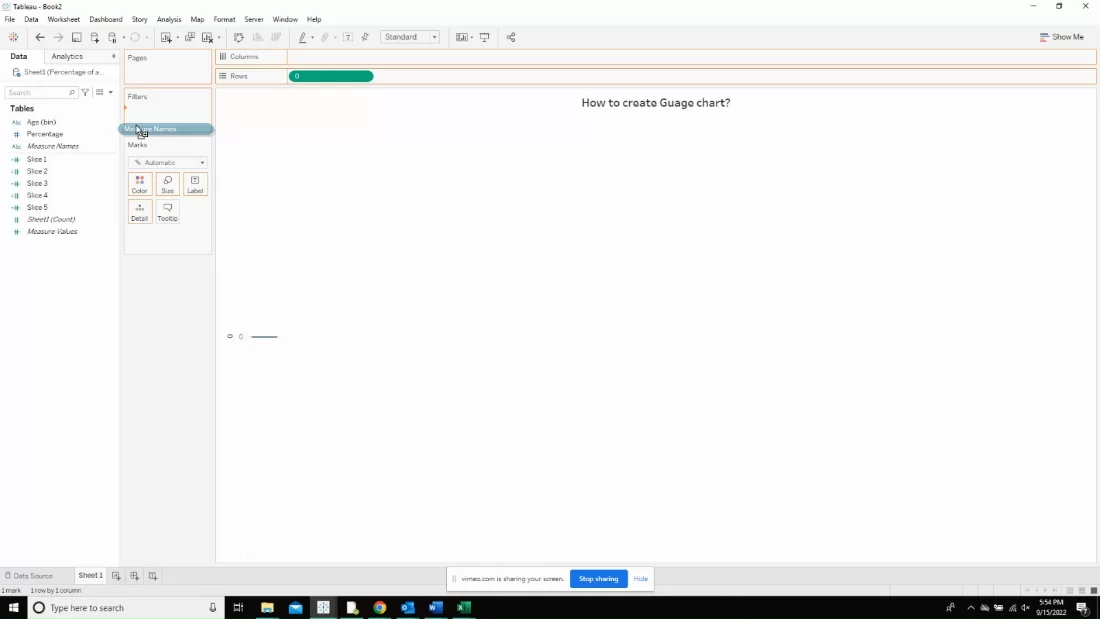
Task: Click the Sort Descending toolbar icon
Action: pos(276,37)
